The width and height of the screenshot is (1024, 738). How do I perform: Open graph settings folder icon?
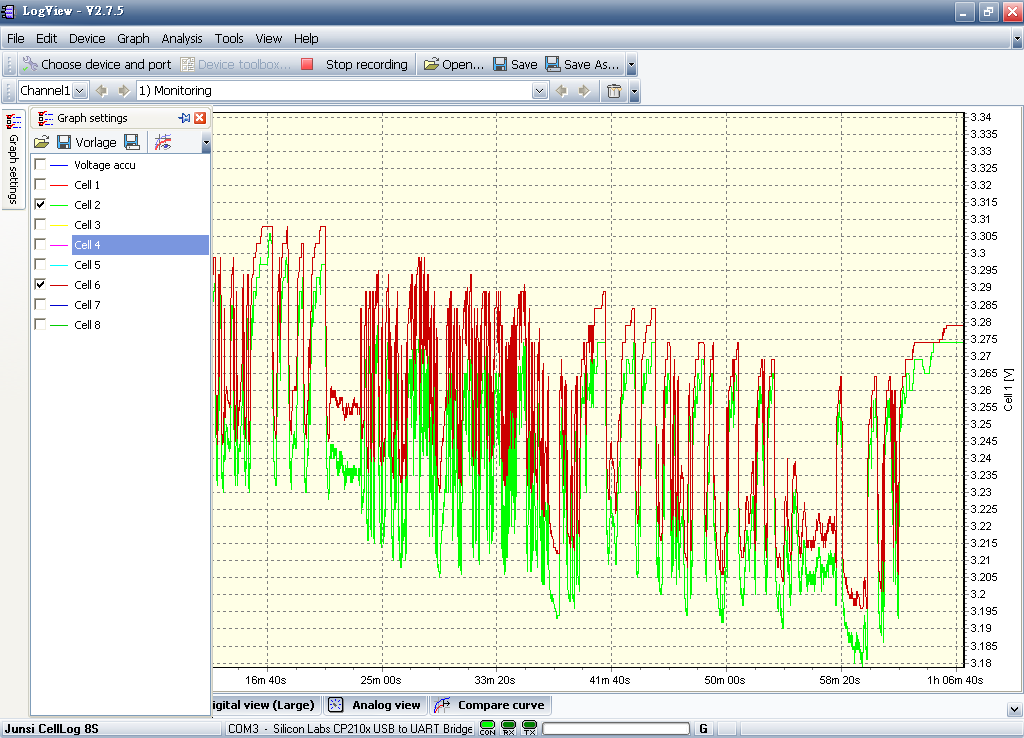point(42,142)
